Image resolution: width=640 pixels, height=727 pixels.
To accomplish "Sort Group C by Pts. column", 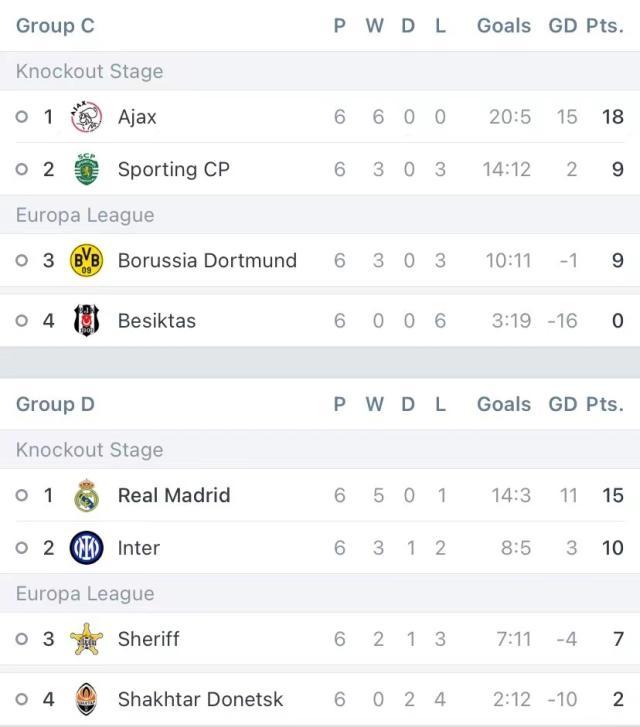I will pyautogui.click(x=605, y=26).
